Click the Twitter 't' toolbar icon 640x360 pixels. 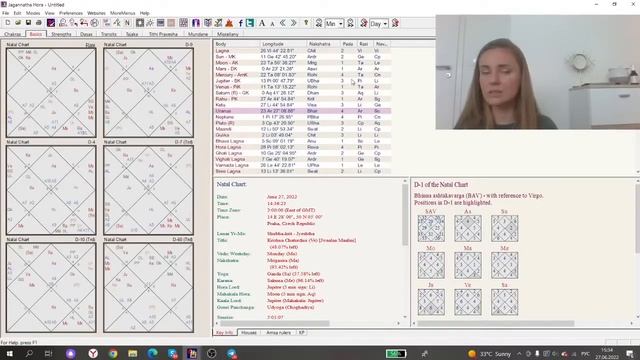coord(250,23)
